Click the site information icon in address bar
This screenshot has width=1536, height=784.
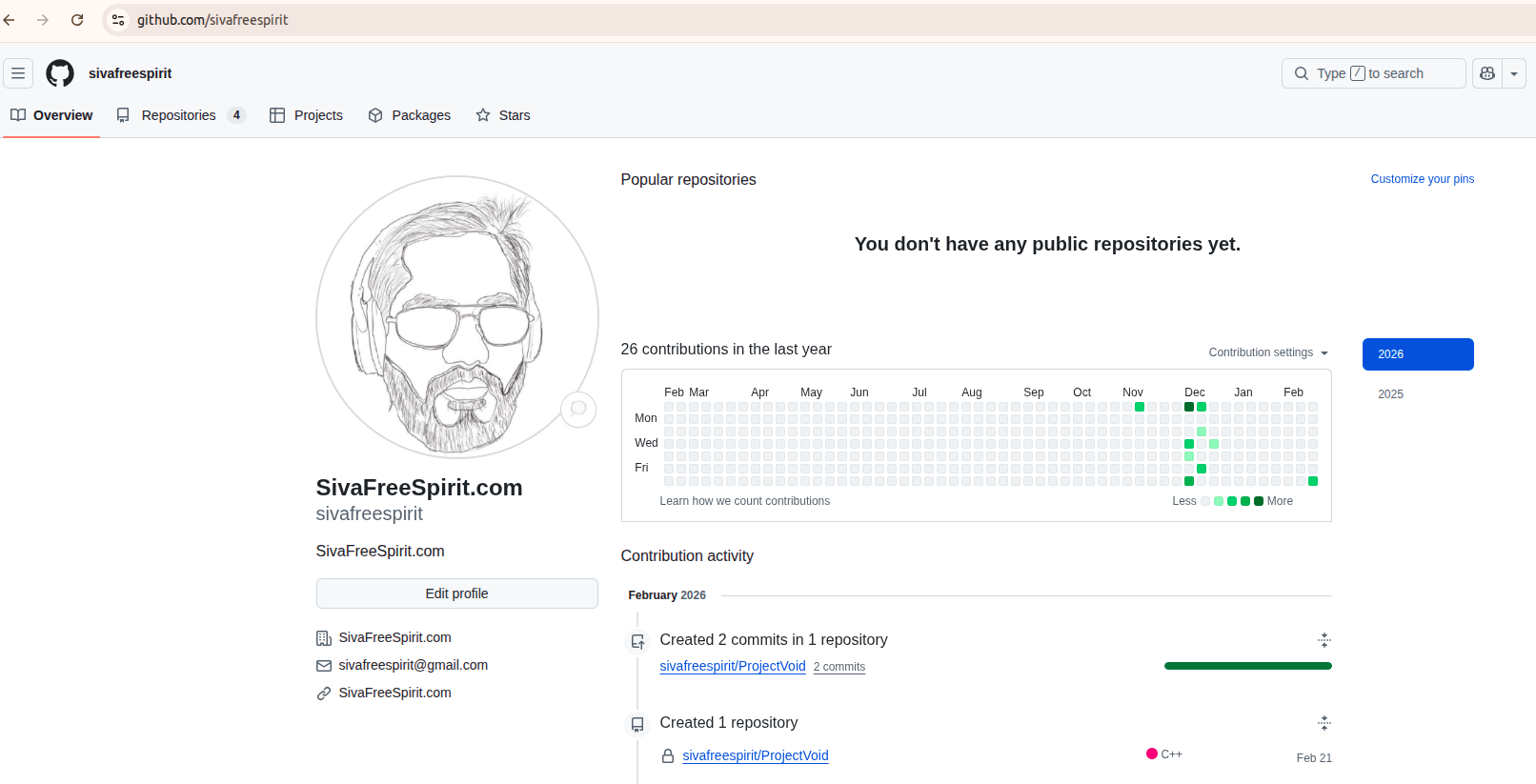click(x=118, y=20)
